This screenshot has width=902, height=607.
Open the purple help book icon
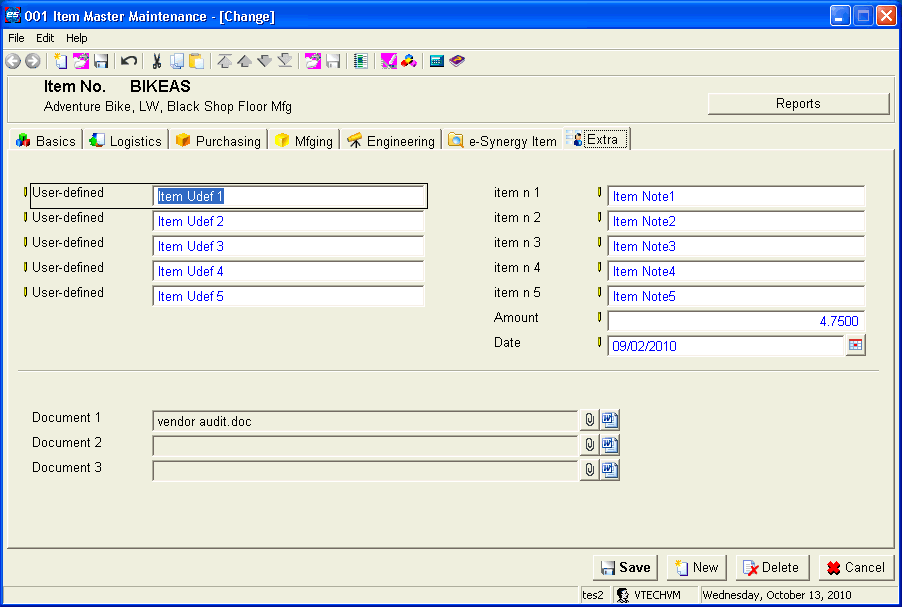point(457,60)
